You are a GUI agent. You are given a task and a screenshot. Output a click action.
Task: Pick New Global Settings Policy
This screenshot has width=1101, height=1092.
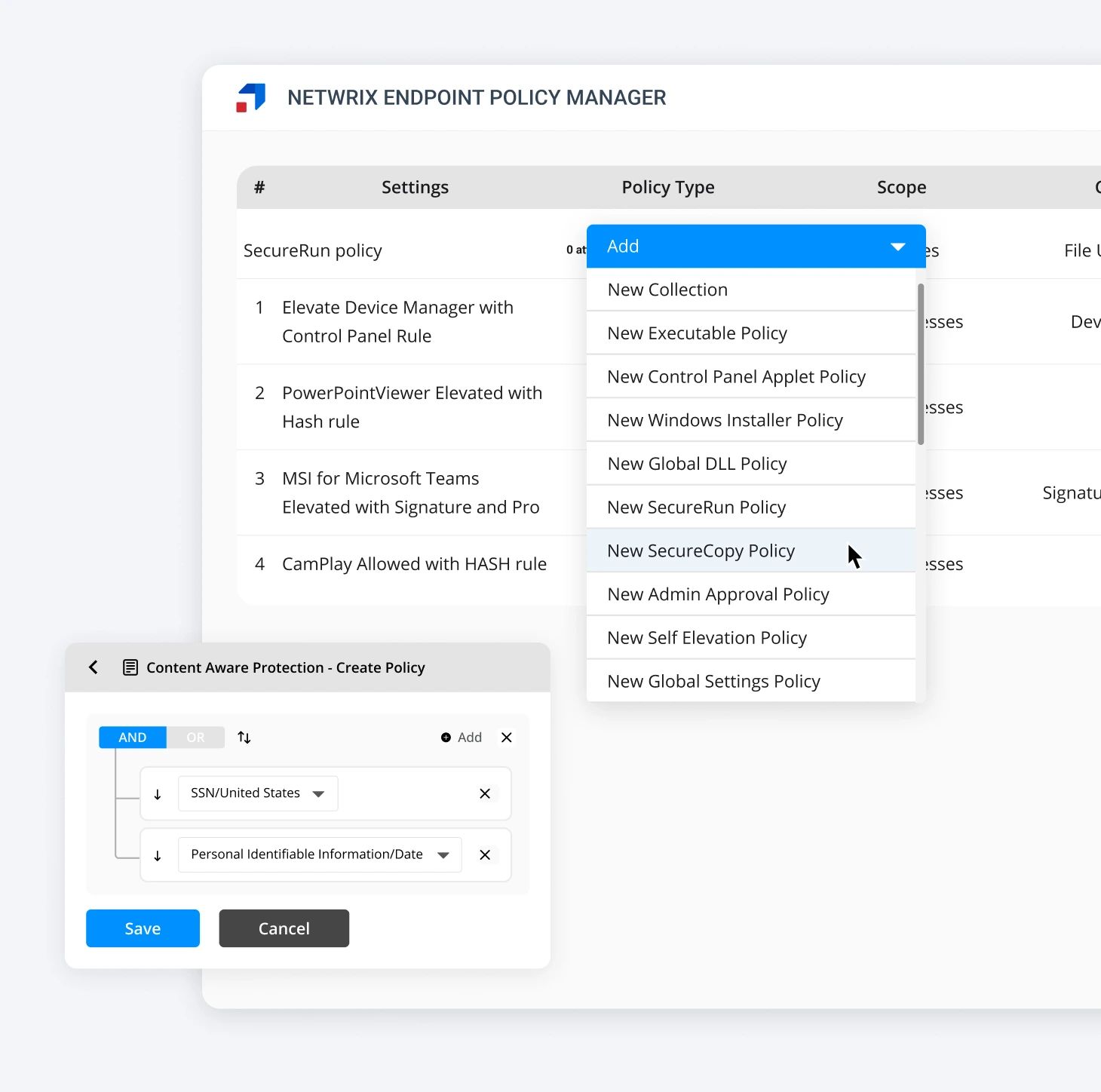pyautogui.click(x=751, y=681)
